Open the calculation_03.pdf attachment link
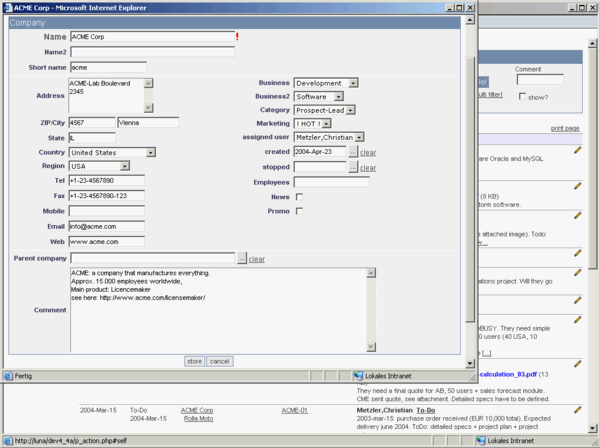 (x=508, y=374)
